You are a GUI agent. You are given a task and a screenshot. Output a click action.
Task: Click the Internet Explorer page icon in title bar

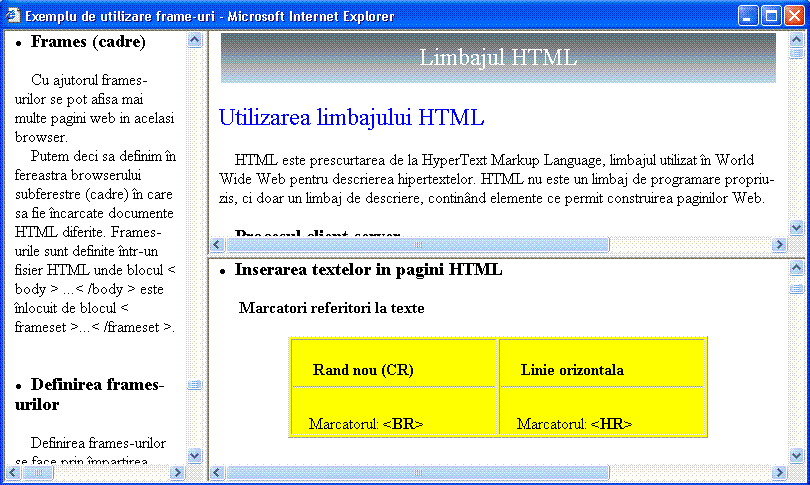tap(13, 16)
